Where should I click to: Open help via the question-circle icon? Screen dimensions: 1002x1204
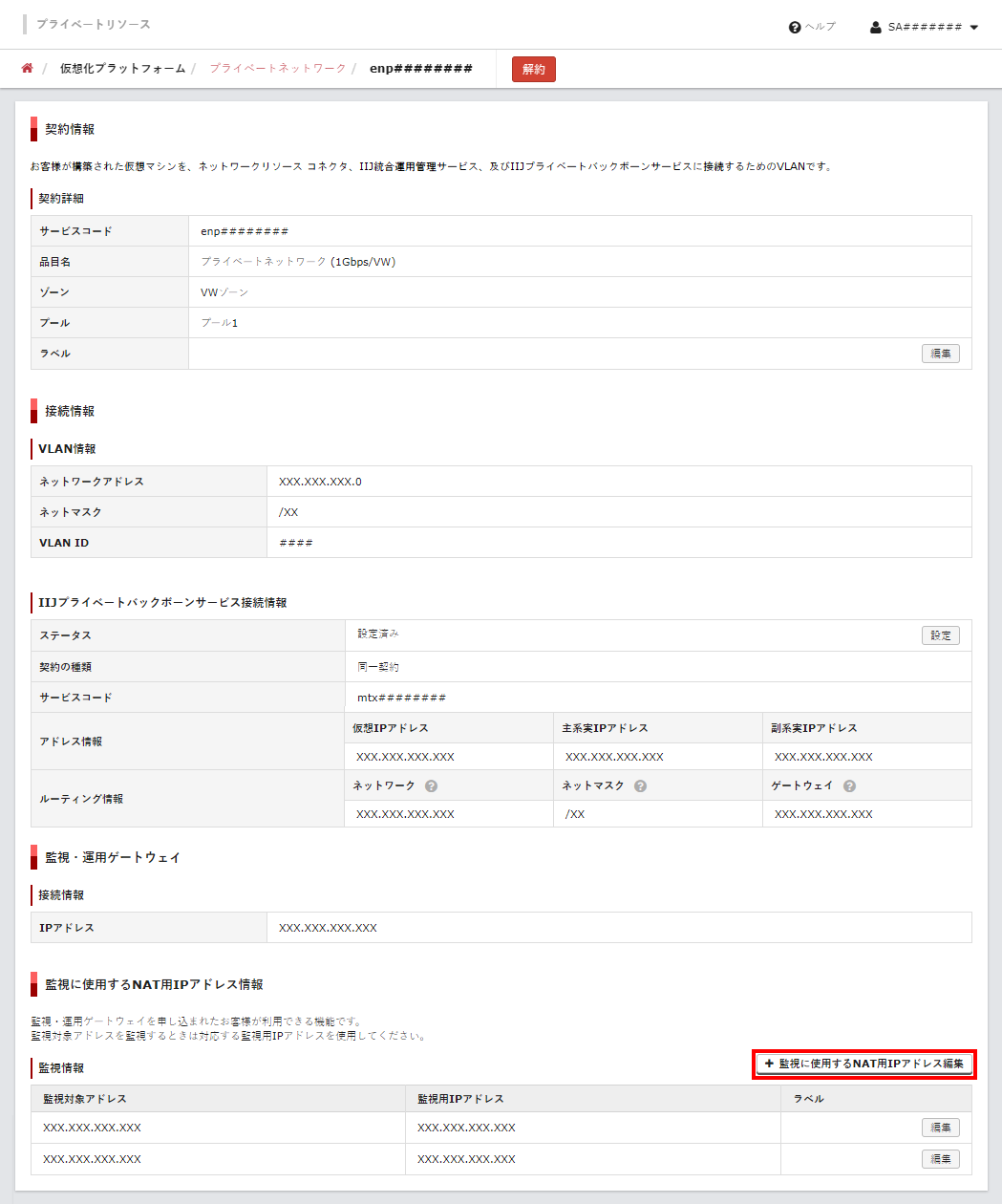click(x=795, y=27)
